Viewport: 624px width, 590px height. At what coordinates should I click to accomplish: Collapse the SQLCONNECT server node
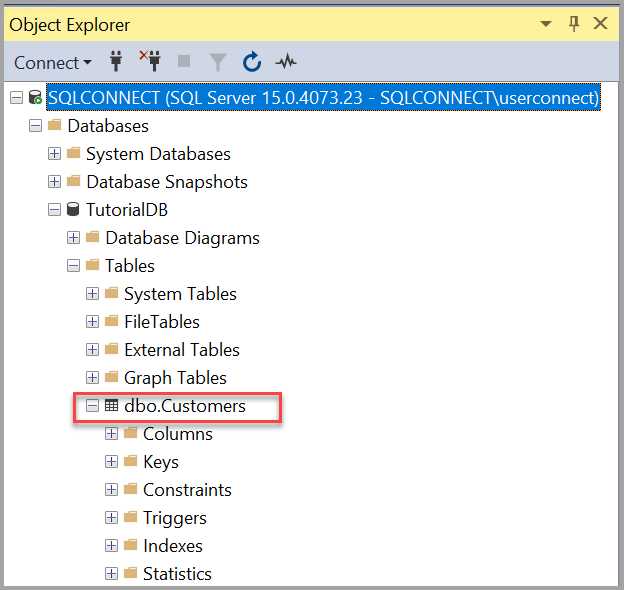click(x=16, y=97)
